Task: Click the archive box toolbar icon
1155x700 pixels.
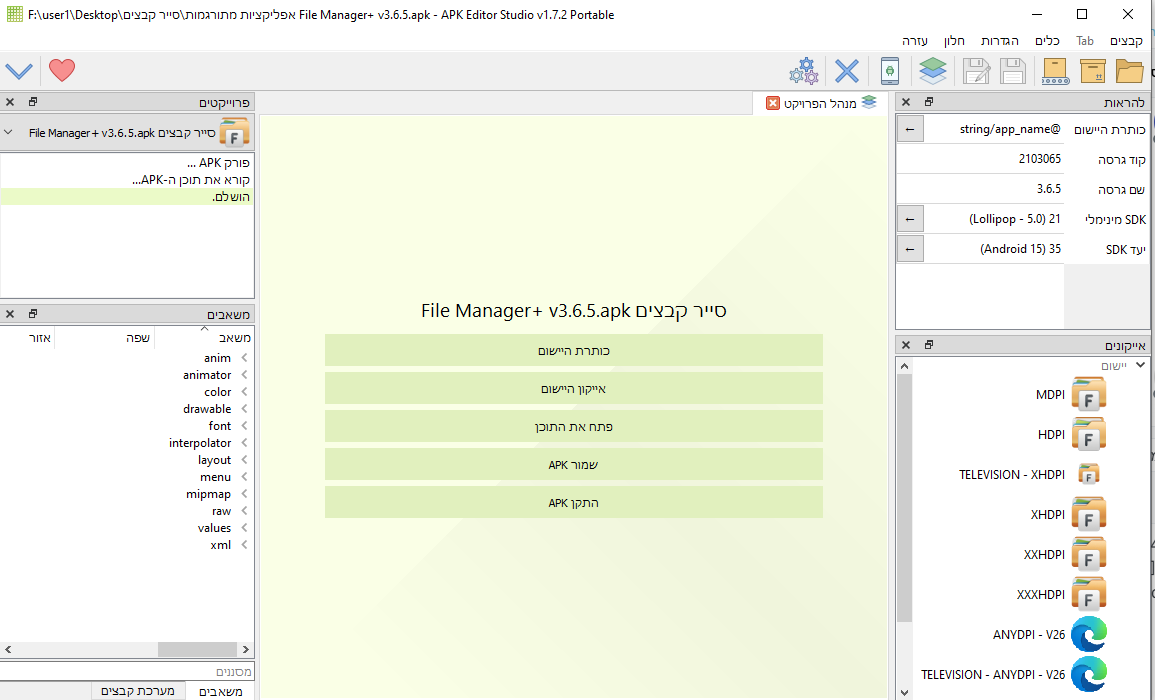Action: click(1093, 71)
